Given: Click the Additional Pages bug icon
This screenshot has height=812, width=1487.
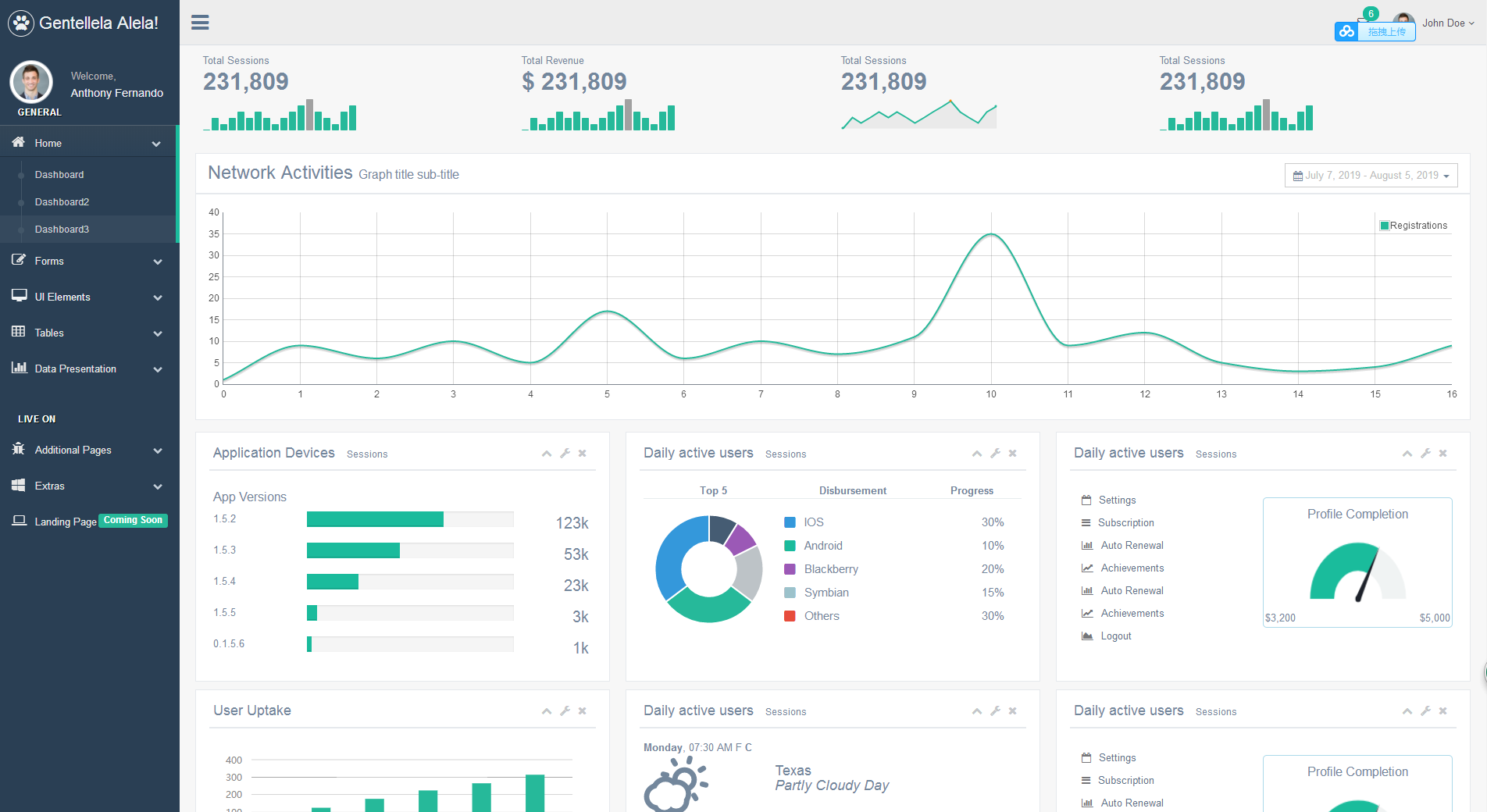Looking at the screenshot, I should 19,449.
